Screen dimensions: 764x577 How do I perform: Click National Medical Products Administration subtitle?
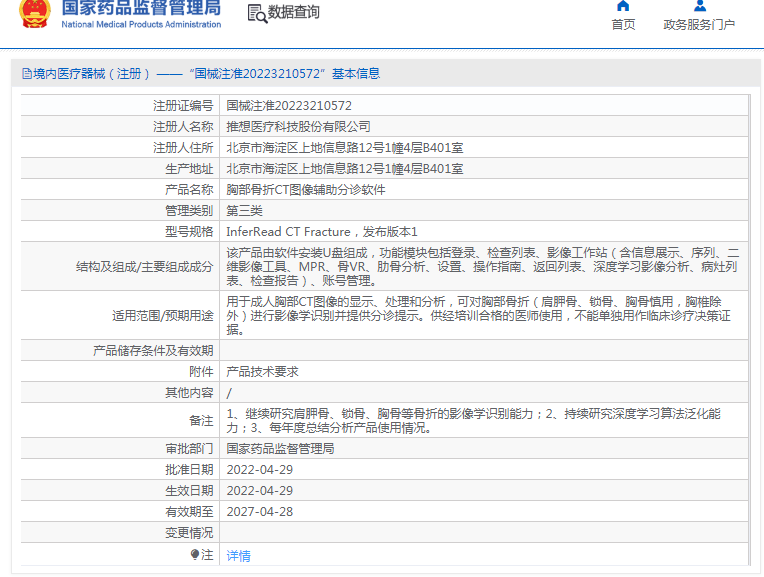141,24
